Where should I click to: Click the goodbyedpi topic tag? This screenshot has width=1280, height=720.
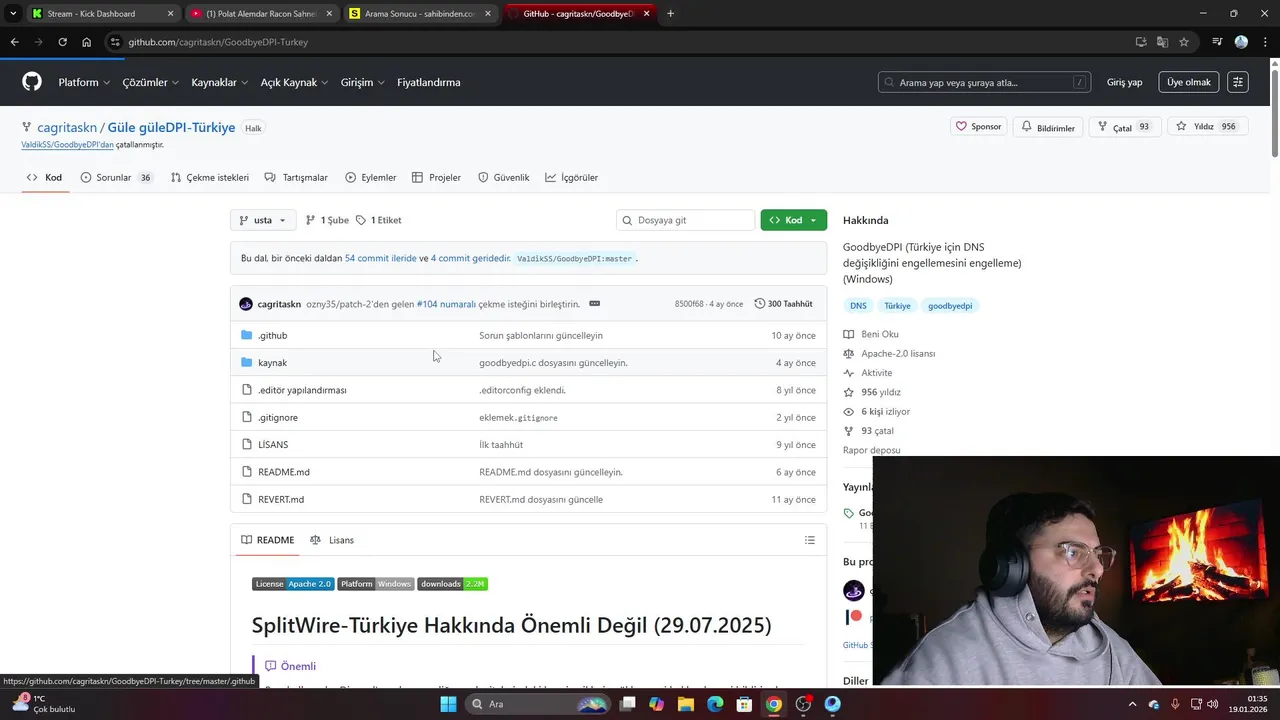coord(950,306)
